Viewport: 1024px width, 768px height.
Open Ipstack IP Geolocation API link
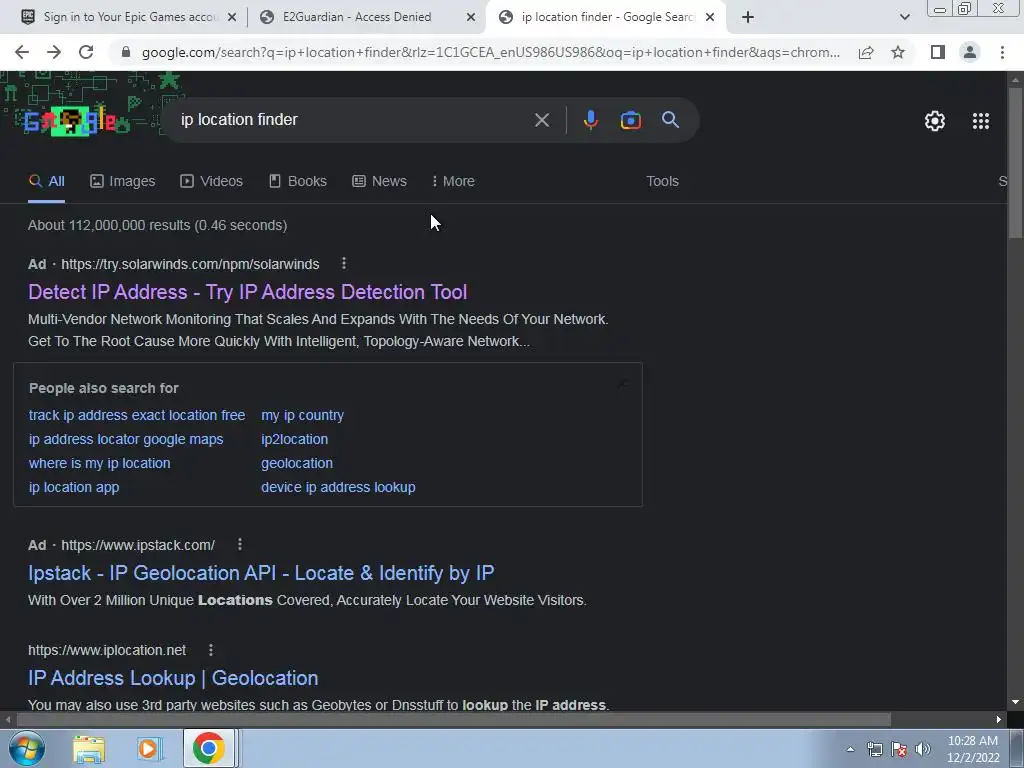tap(261, 573)
